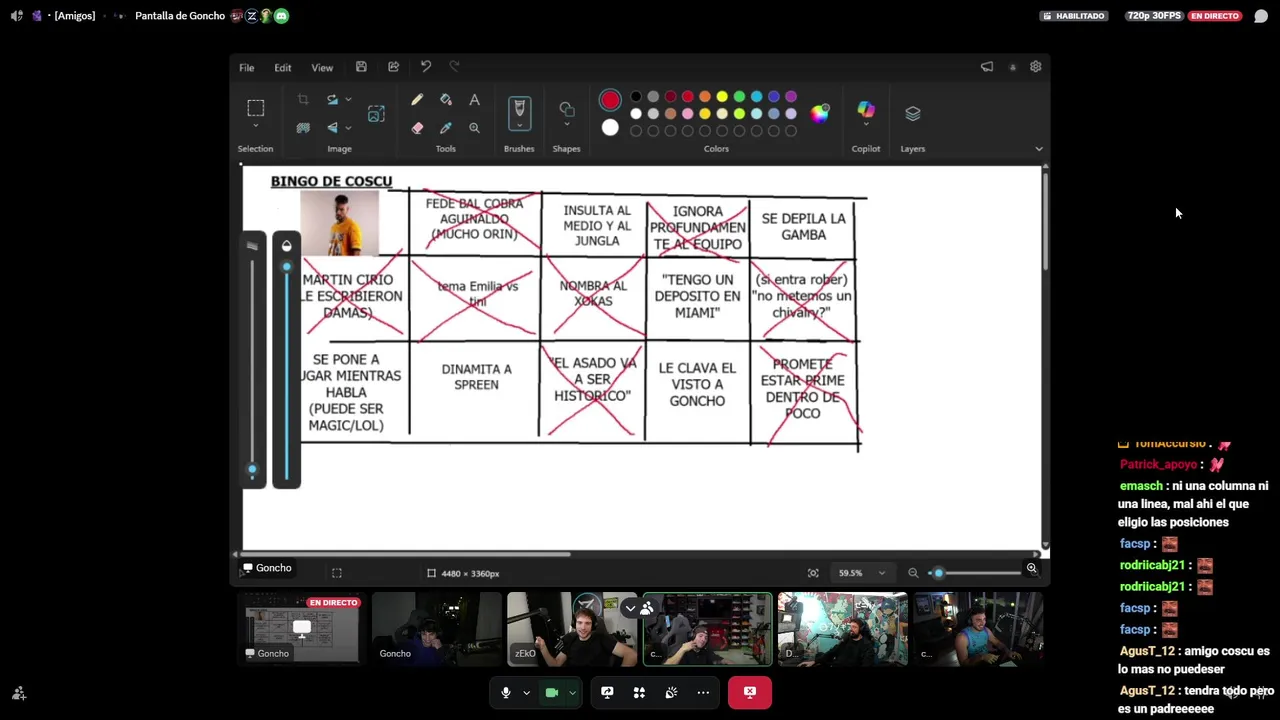
Task: Expand the Rotate dropdown arrow
Action: tap(348, 99)
